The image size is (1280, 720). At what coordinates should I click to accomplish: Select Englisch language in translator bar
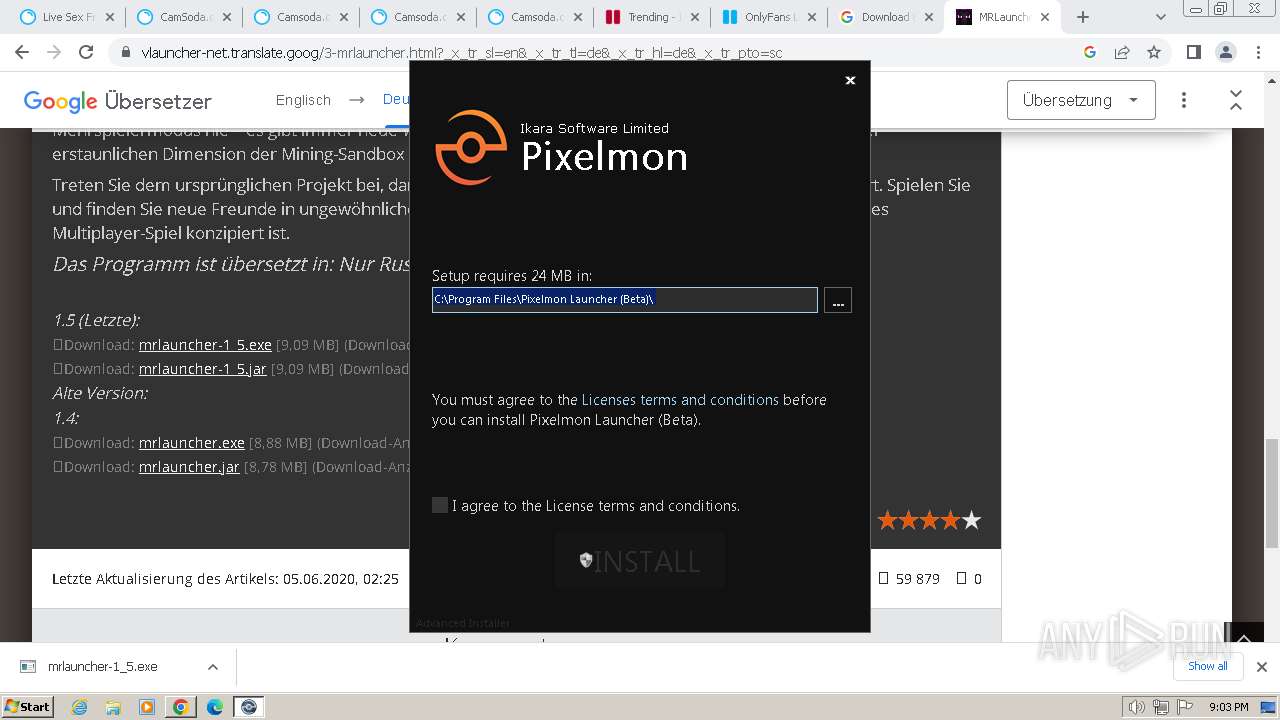[303, 100]
